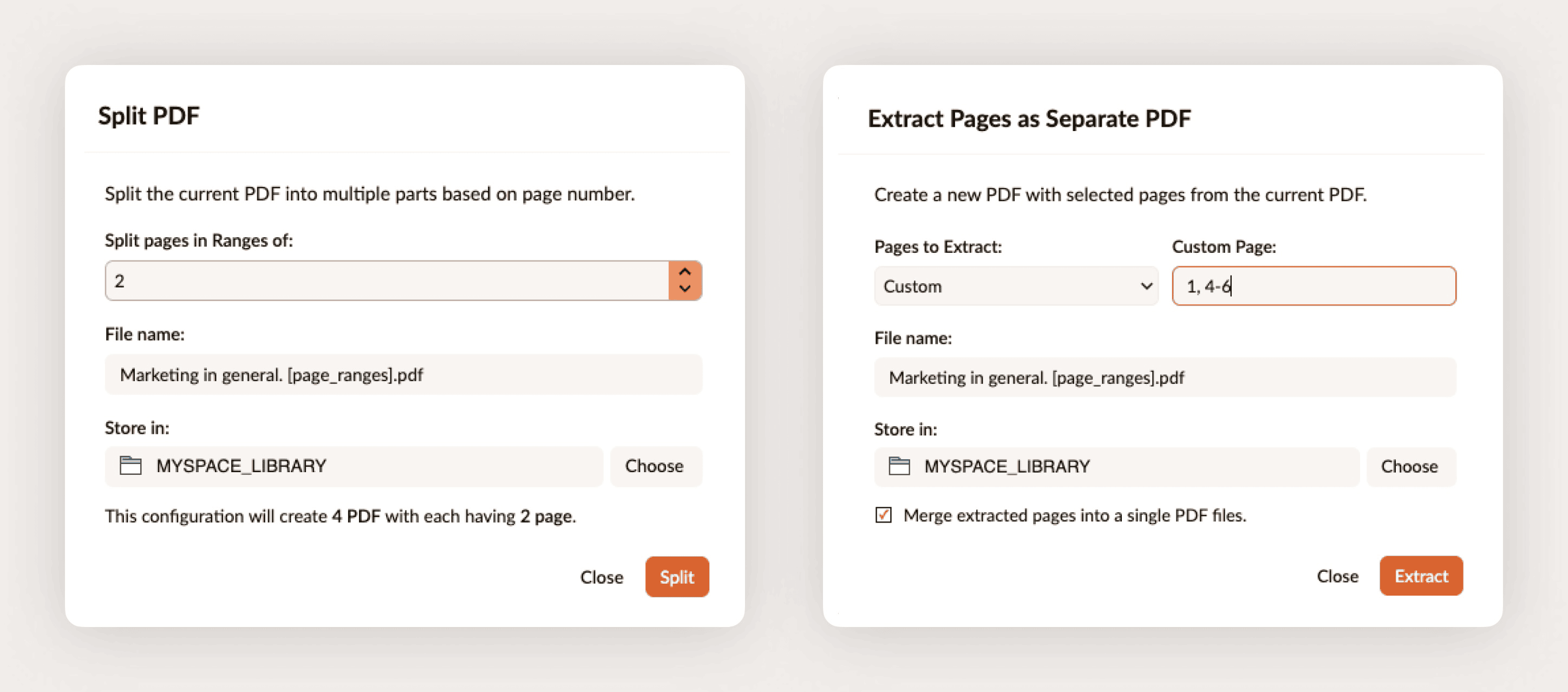Click the dropdown chevron beside Custom
The width and height of the screenshot is (1568, 692).
1146,286
